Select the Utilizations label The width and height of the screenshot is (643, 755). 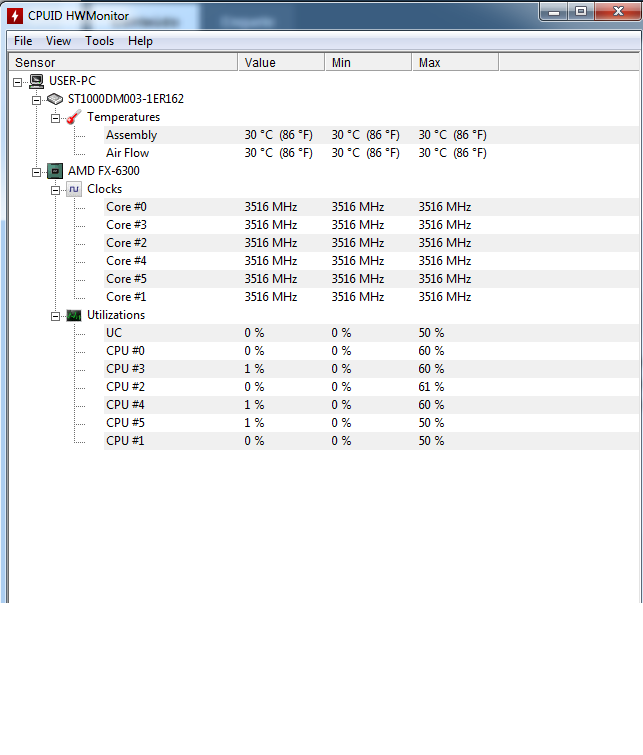[x=116, y=315]
